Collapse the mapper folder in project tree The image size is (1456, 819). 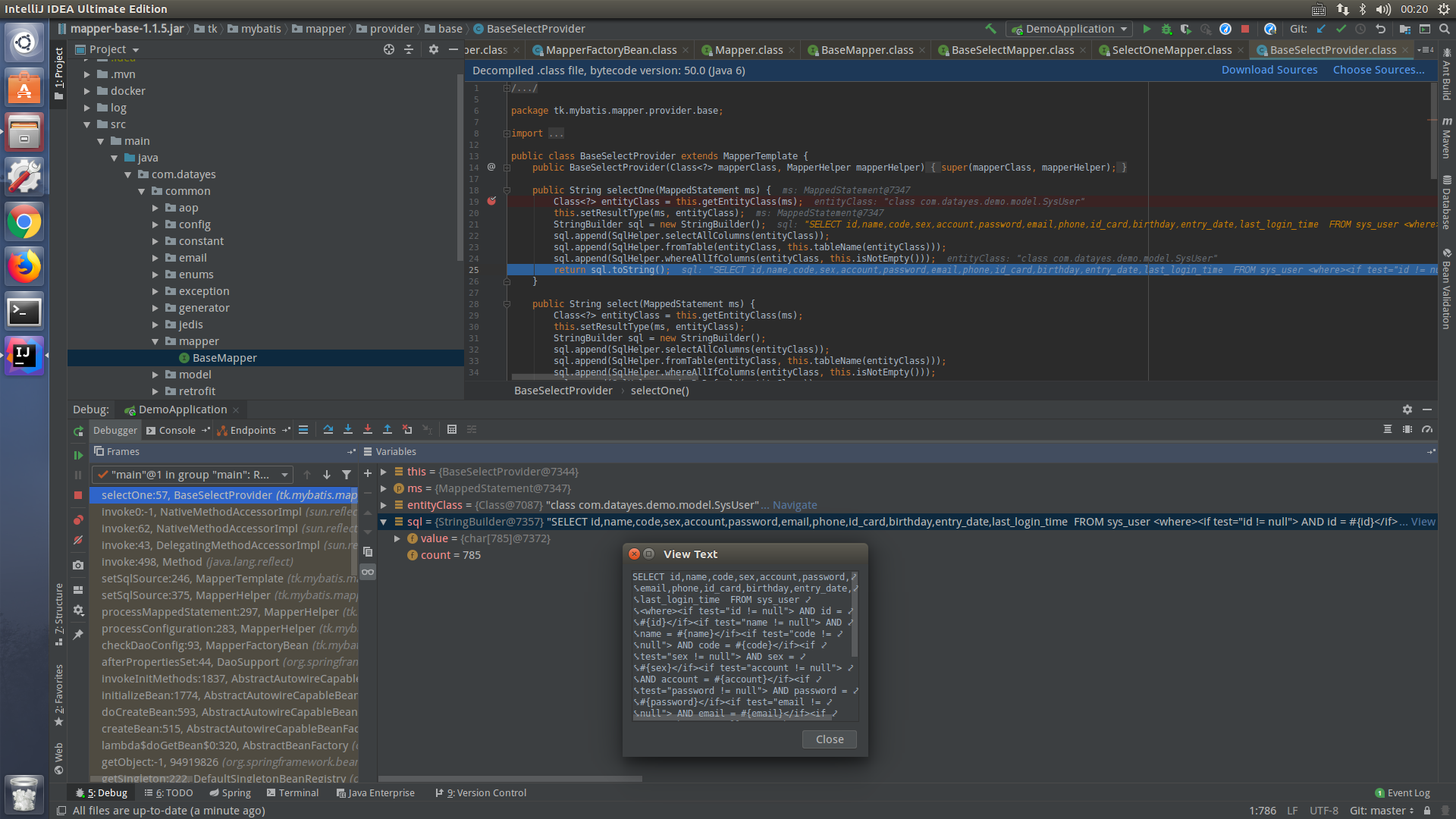(155, 341)
